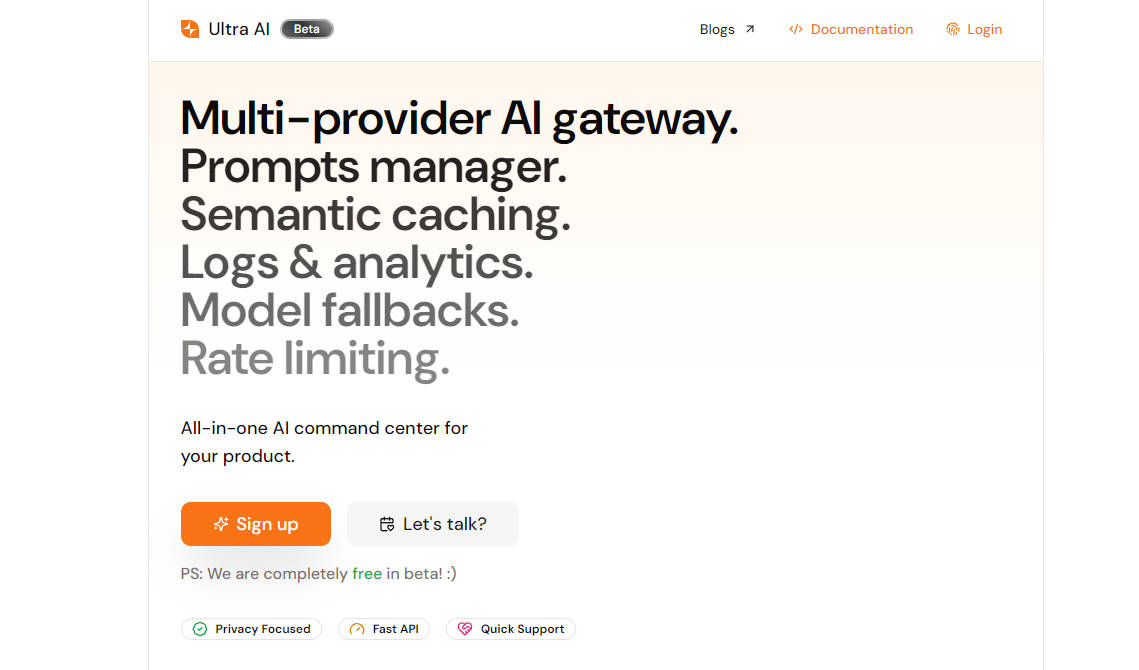Select the Quick Support label text
Viewport: 1139px width, 670px height.
coord(522,629)
